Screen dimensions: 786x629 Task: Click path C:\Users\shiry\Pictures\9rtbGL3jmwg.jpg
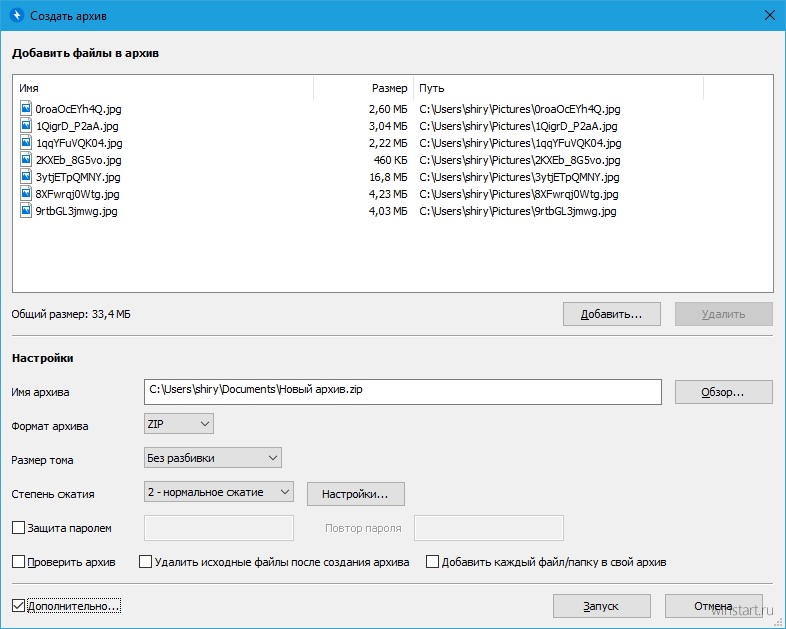pyautogui.click(x=518, y=211)
